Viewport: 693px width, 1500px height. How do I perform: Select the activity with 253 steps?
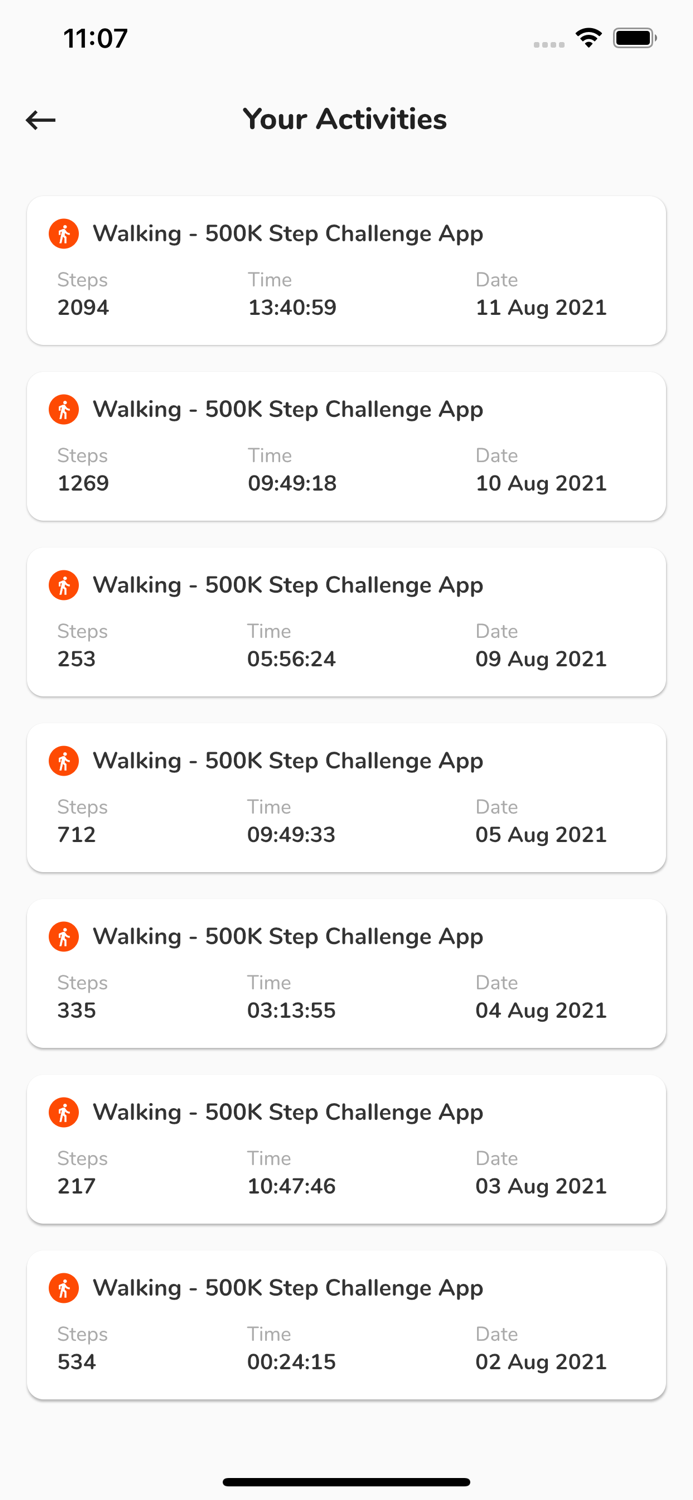(346, 622)
